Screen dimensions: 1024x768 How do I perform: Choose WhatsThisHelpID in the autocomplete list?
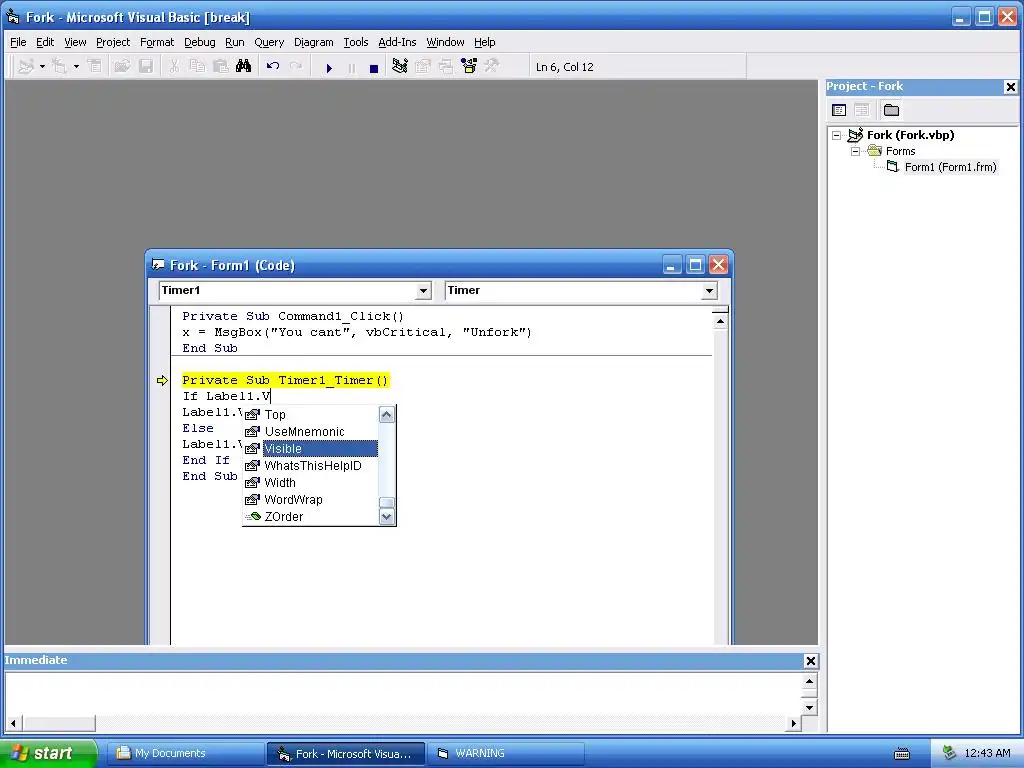tap(311, 466)
